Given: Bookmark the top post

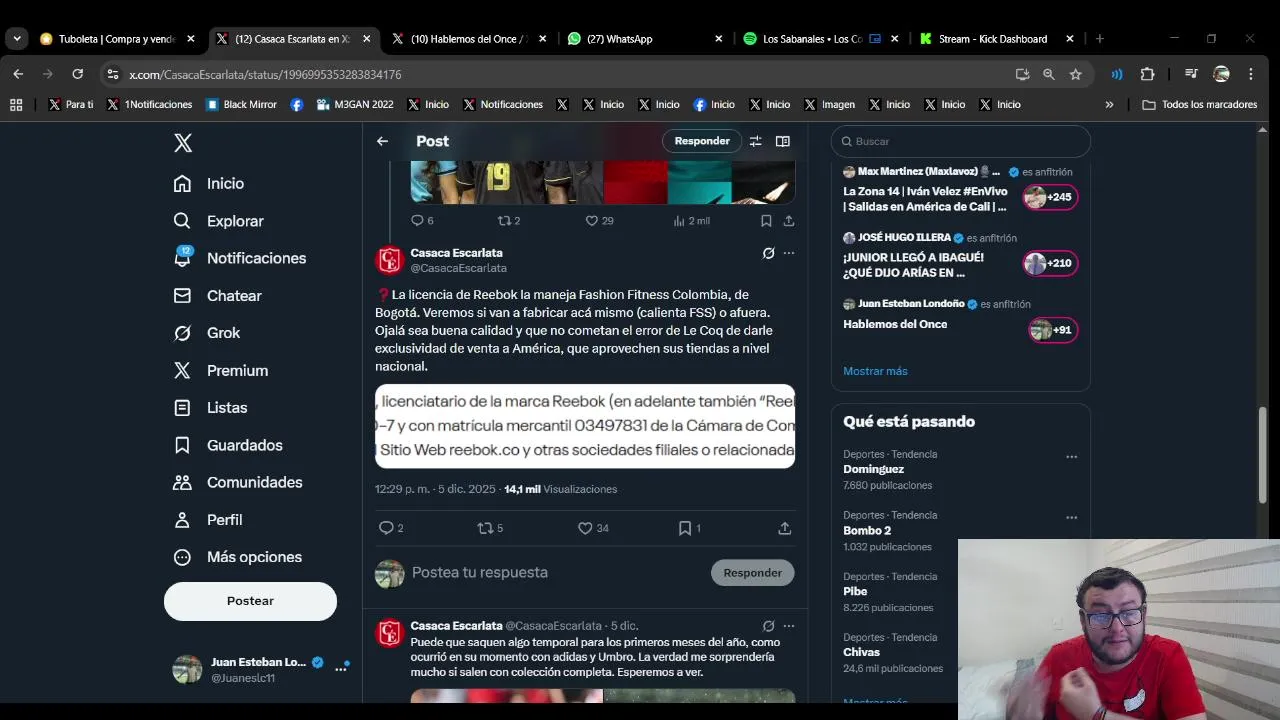Looking at the screenshot, I should point(766,220).
